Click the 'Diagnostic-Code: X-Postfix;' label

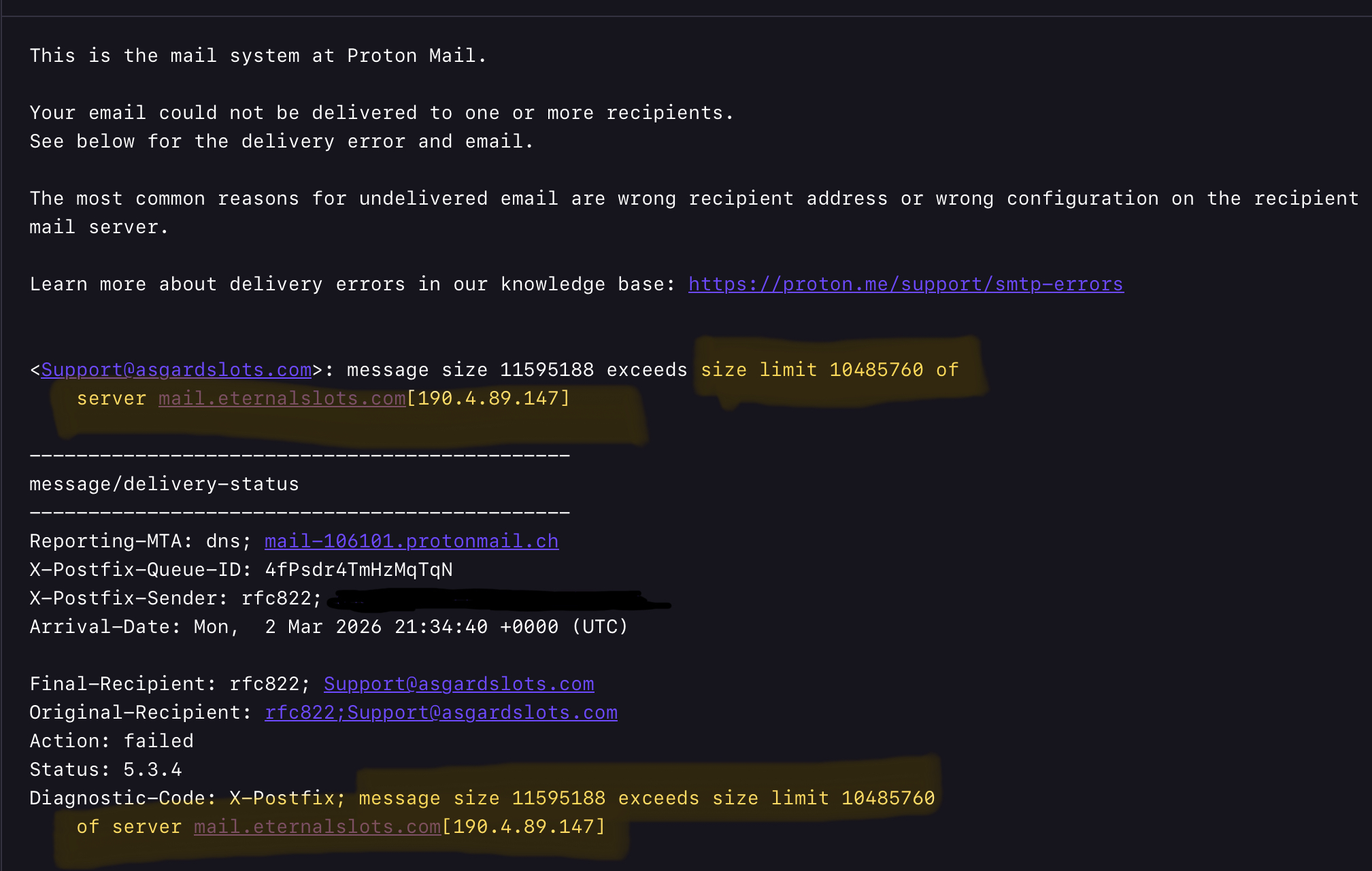coord(187,798)
